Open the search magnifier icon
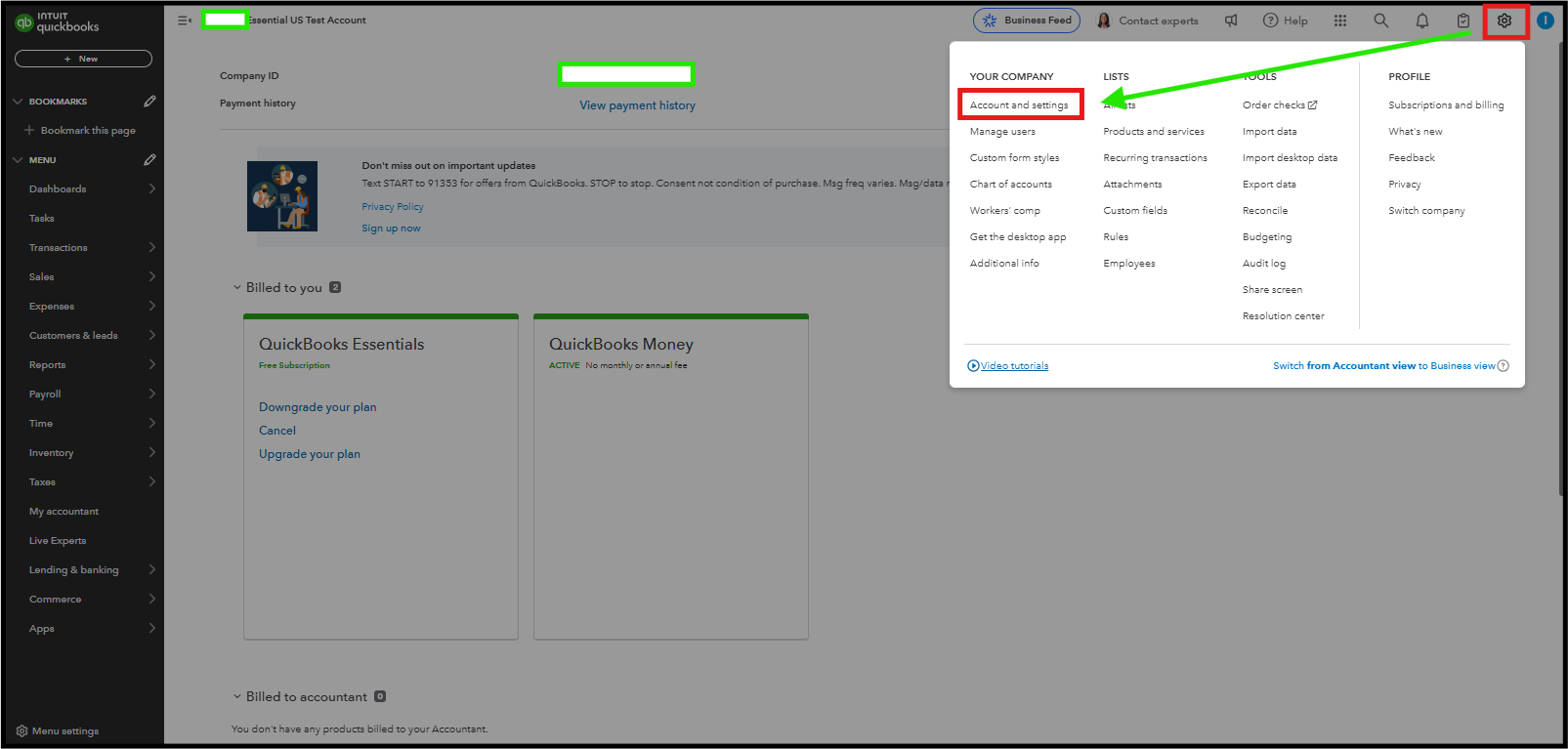The height and width of the screenshot is (749, 1568). point(1381,21)
